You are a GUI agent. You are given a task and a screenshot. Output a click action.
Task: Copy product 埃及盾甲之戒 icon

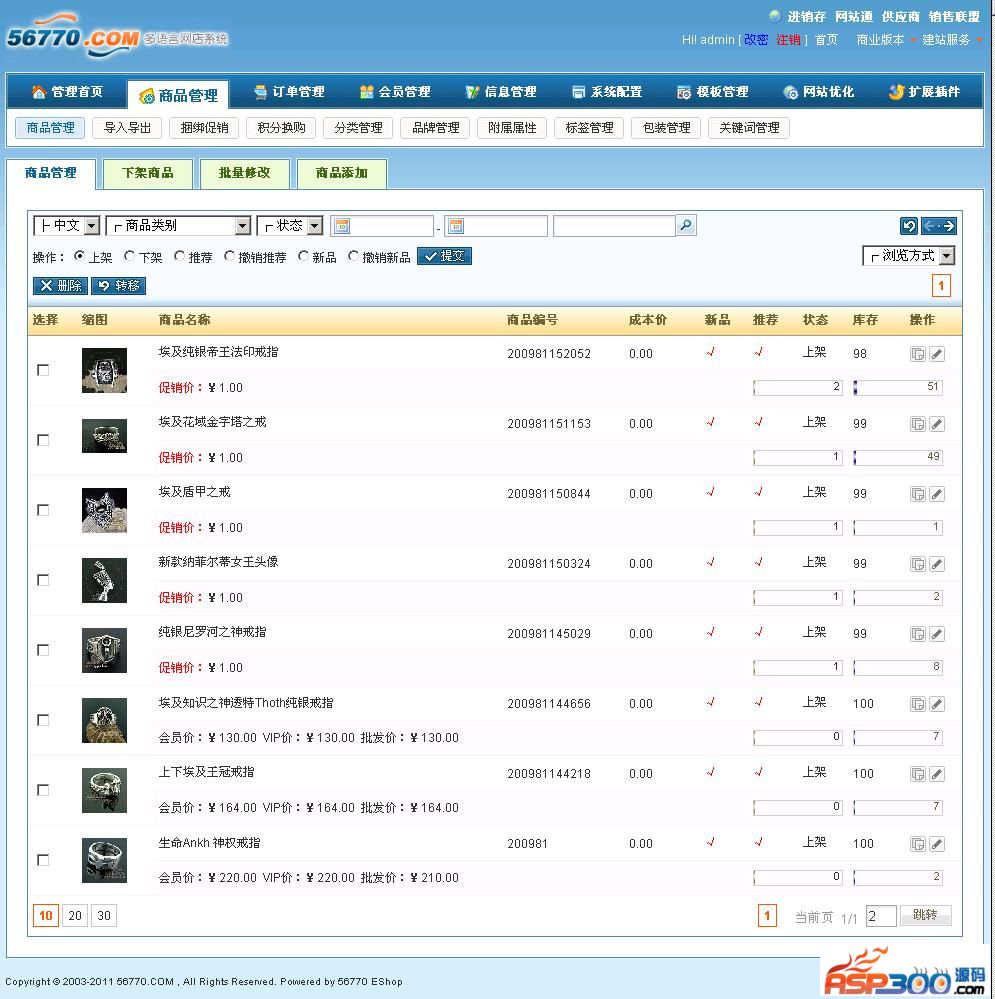coord(917,494)
